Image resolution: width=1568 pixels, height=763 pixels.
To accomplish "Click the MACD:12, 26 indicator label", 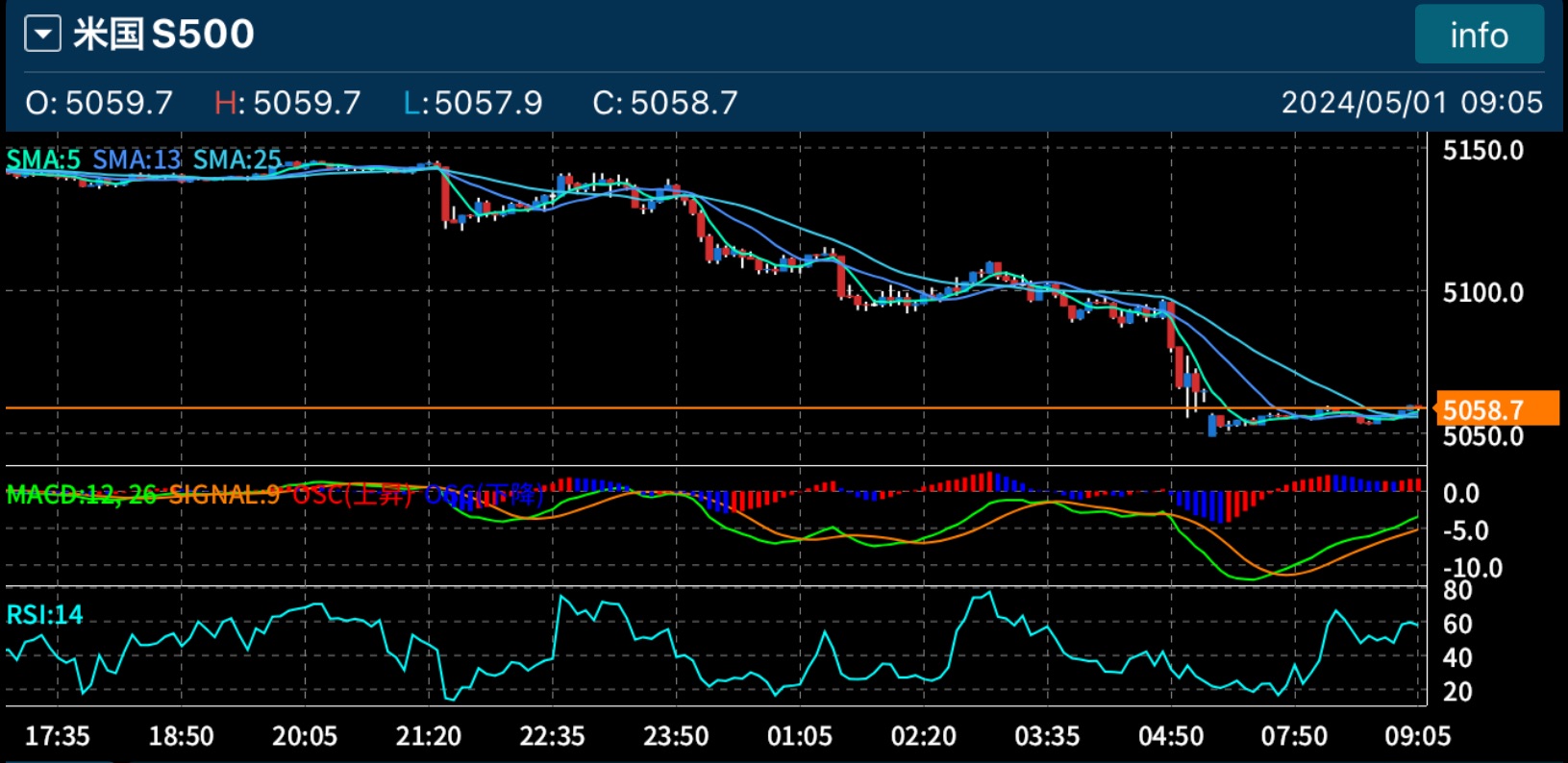I will click(x=81, y=495).
